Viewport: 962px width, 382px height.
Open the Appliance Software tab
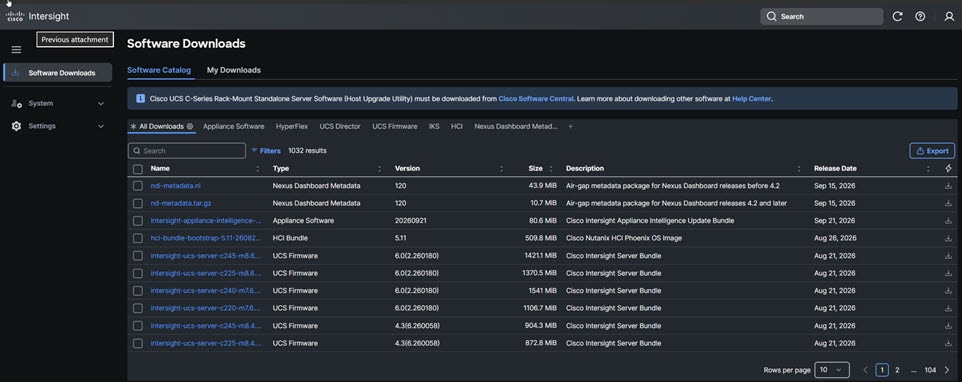pyautogui.click(x=234, y=126)
